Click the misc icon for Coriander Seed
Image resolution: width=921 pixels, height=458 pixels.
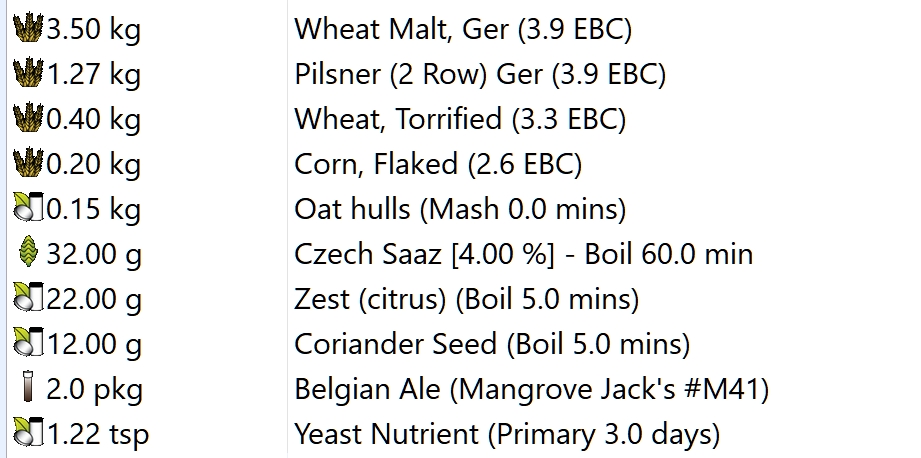click(x=28, y=343)
